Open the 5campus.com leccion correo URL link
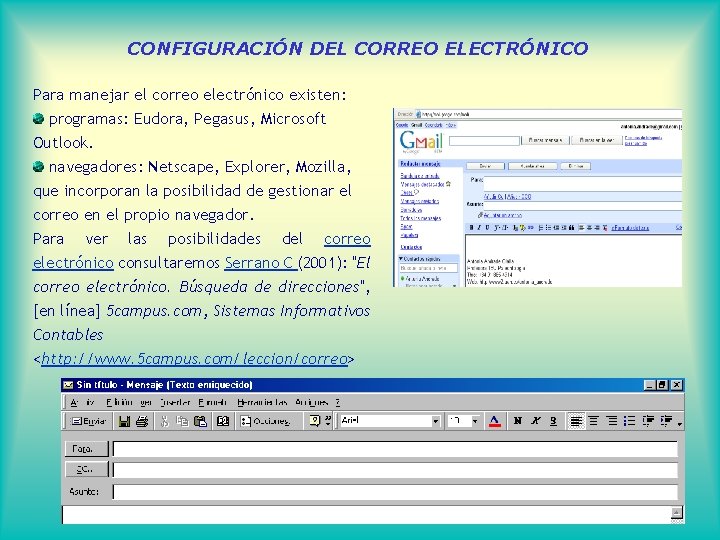The height and width of the screenshot is (540, 720). 194,359
